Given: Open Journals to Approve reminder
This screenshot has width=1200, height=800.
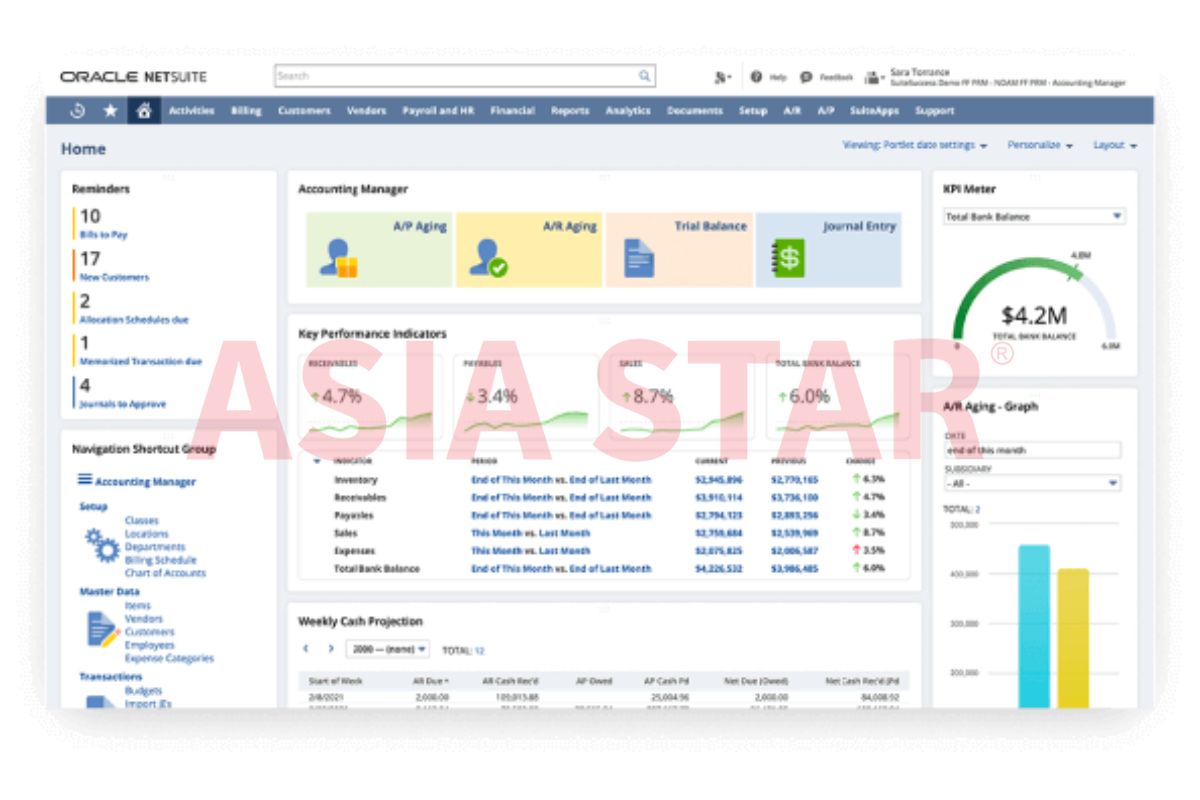Looking at the screenshot, I should [123, 404].
